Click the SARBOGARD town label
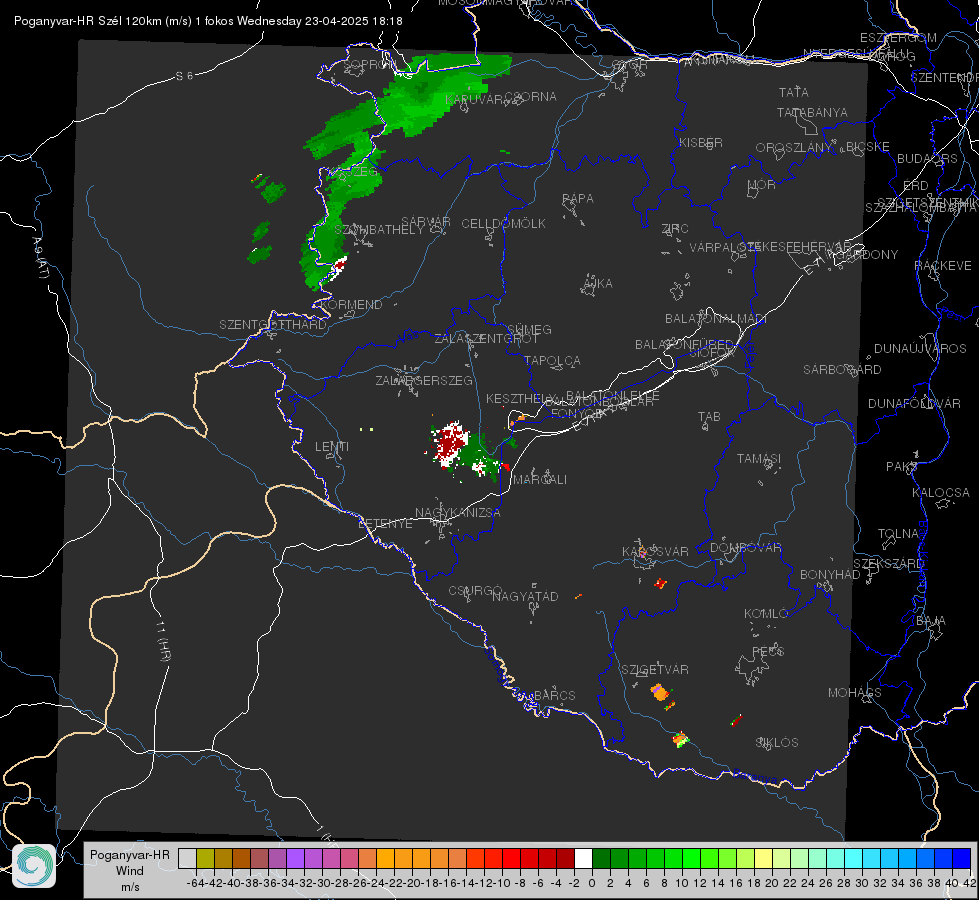979x900 pixels. pyautogui.click(x=842, y=370)
